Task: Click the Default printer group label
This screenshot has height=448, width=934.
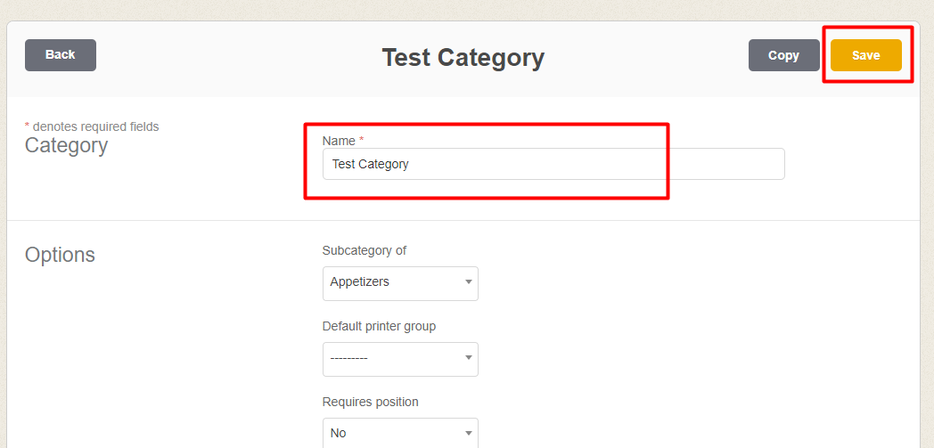Action: tap(379, 326)
